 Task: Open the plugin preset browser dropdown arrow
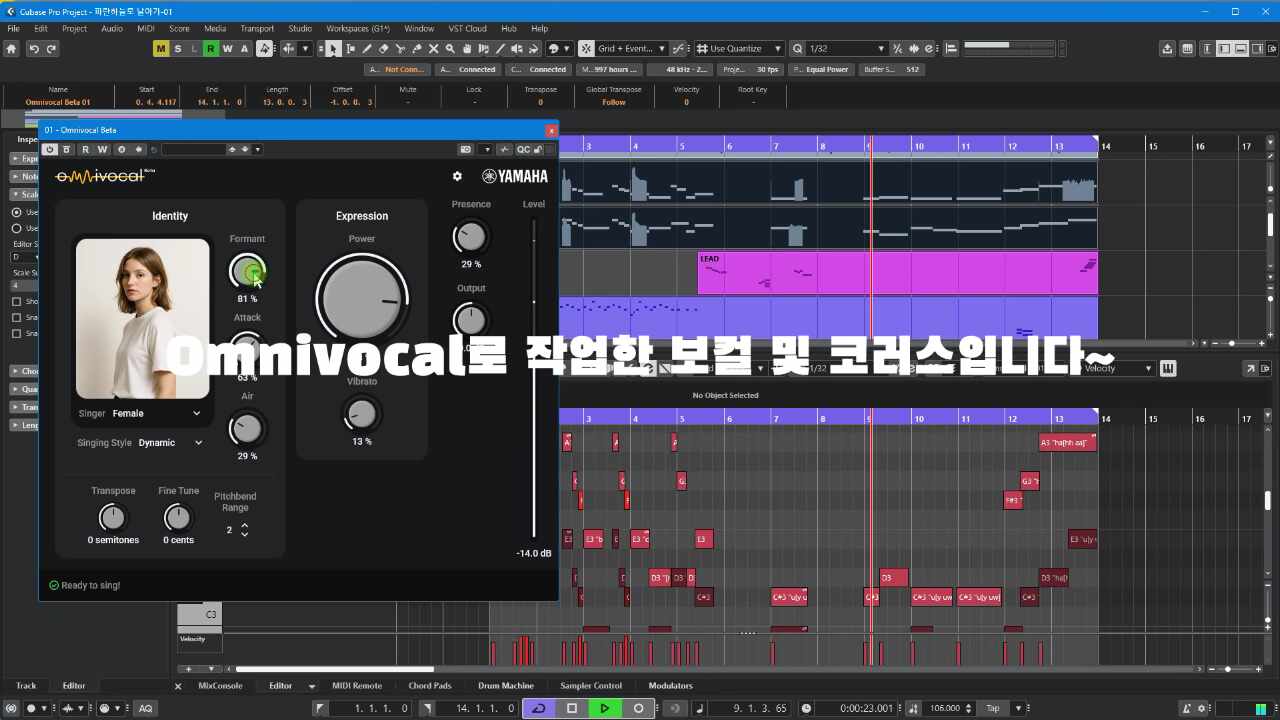click(258, 149)
